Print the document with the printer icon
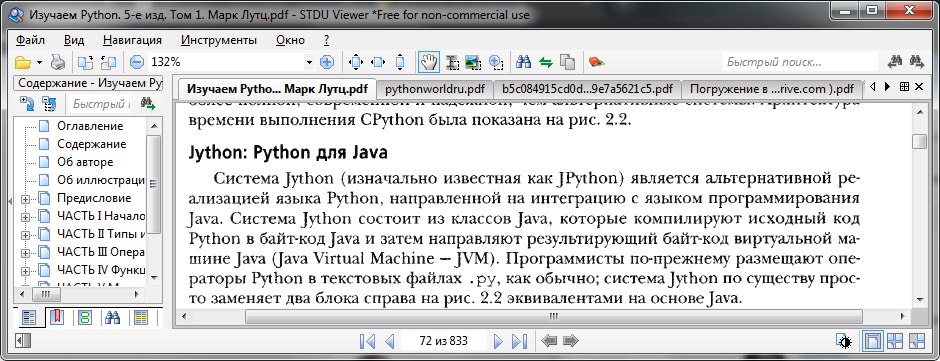Image resolution: width=940 pixels, height=361 pixels. (58, 62)
